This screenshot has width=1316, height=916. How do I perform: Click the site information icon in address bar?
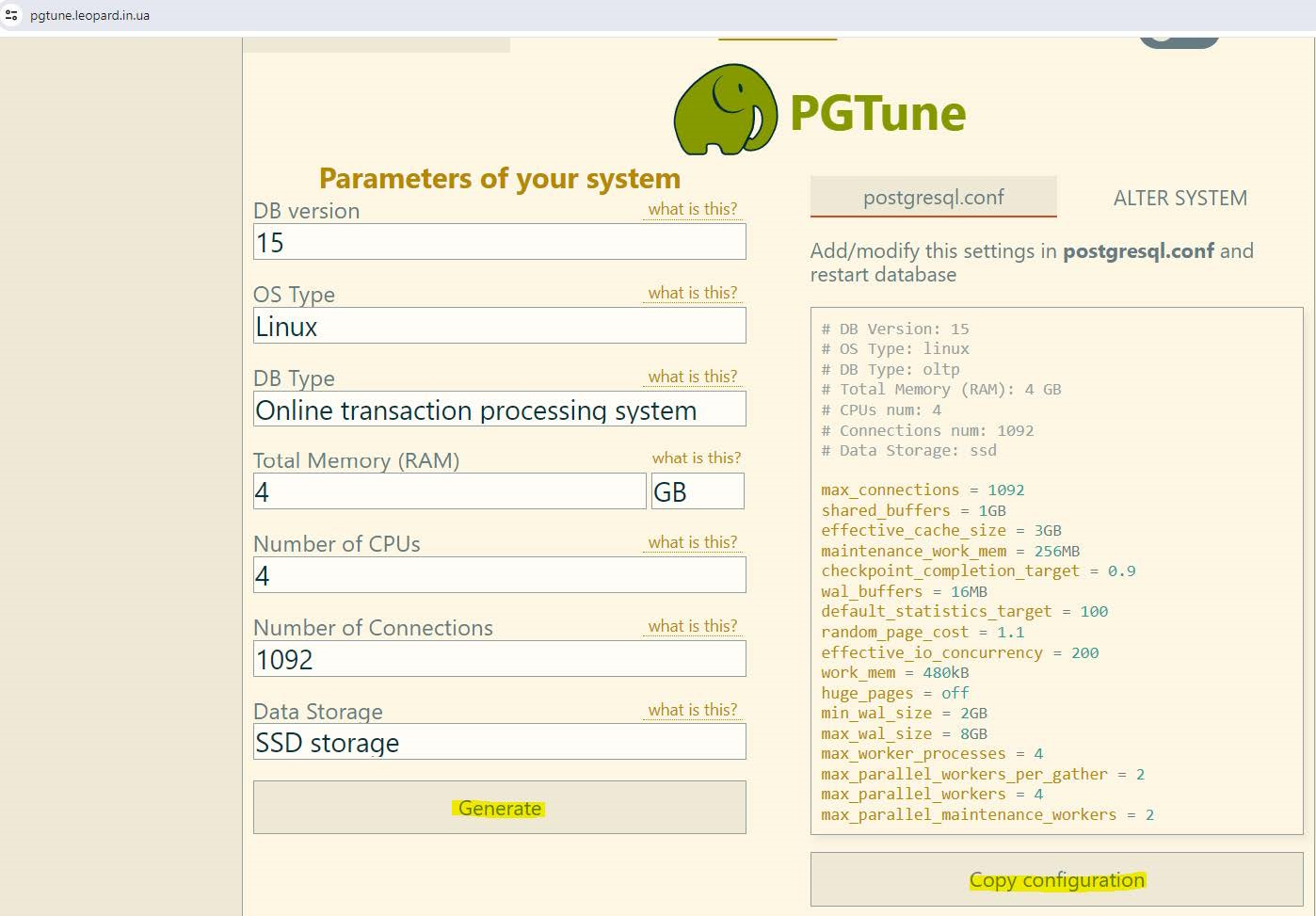point(11,15)
